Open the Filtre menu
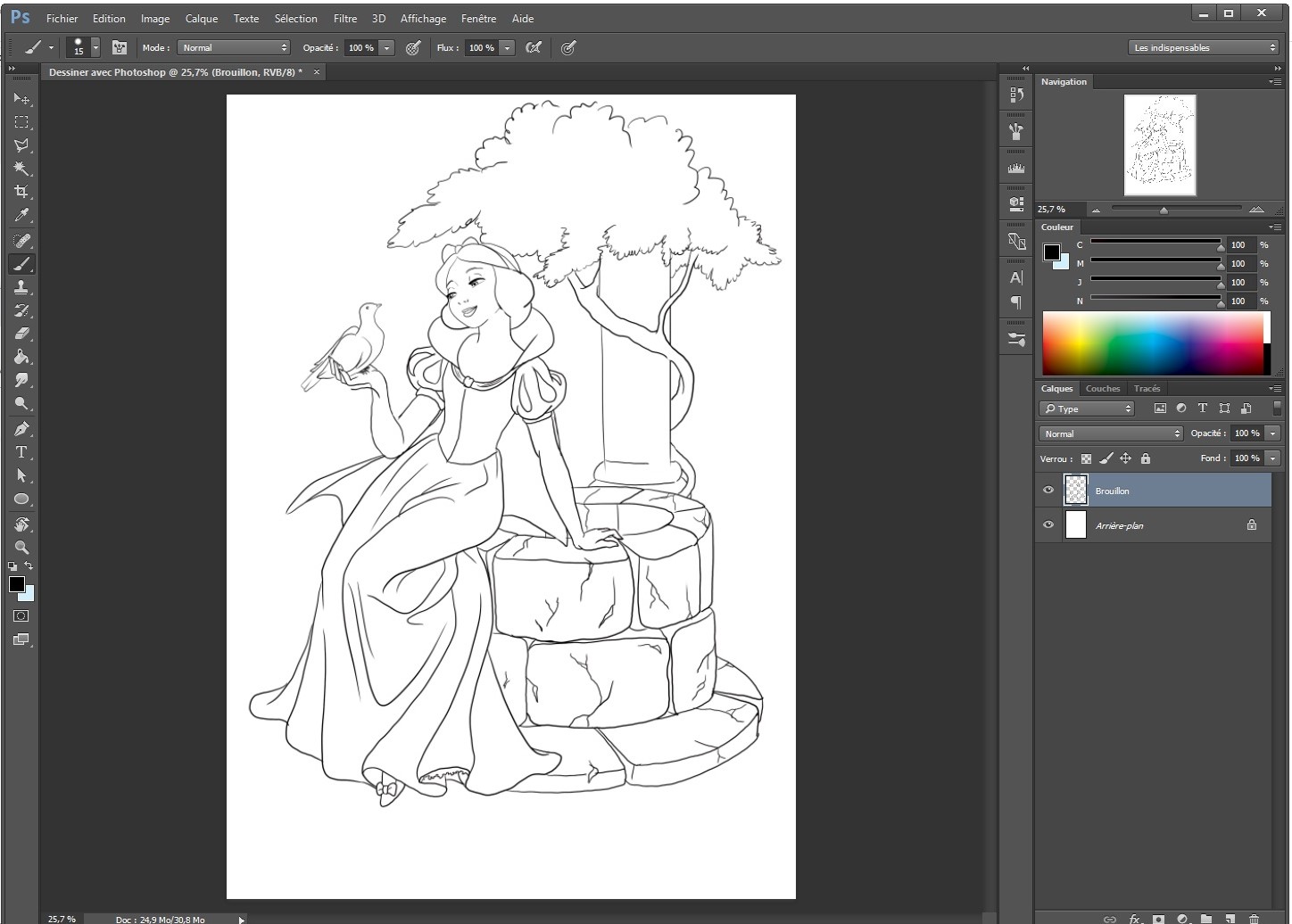The width and height of the screenshot is (1292, 924). [344, 18]
